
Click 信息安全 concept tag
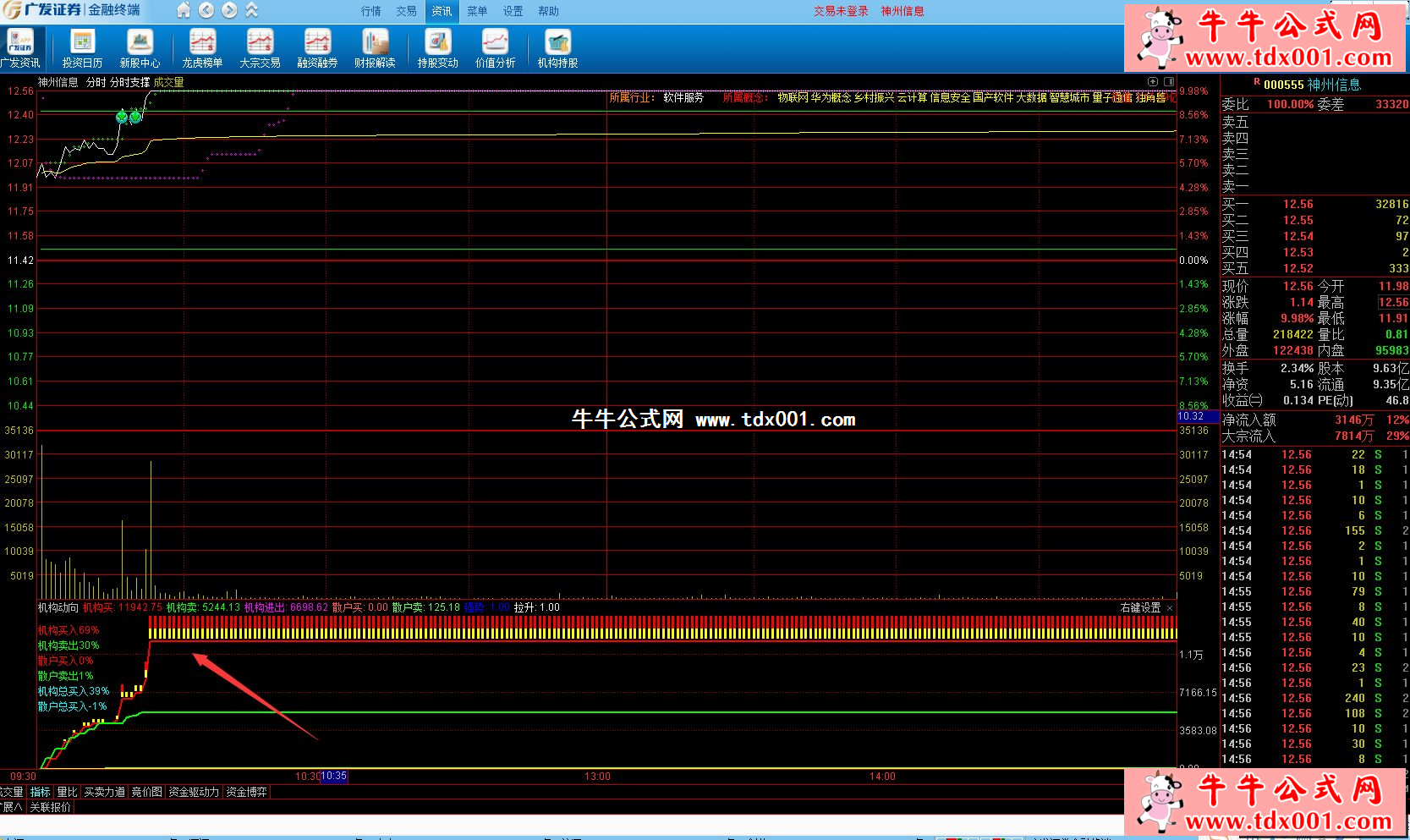[x=950, y=97]
